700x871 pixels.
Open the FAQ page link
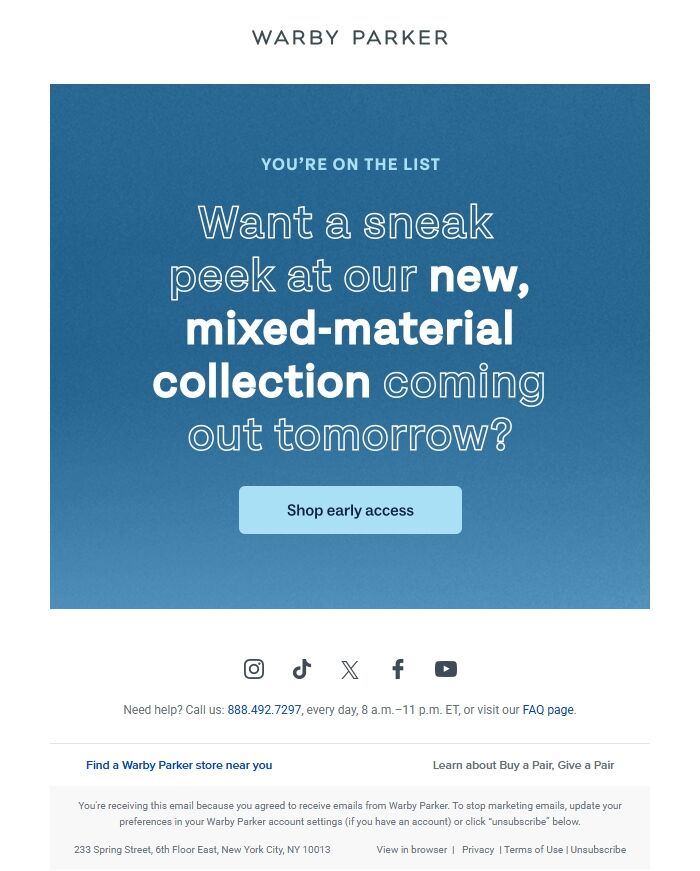coord(548,709)
